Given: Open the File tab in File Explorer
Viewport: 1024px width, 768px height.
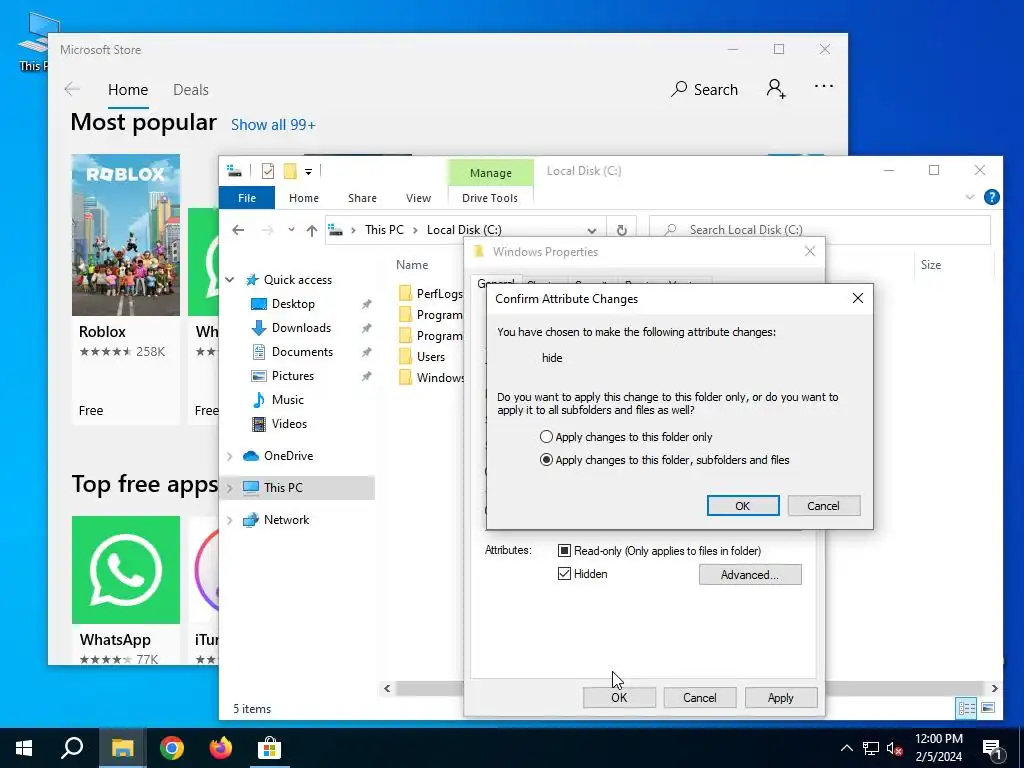Looking at the screenshot, I should click(247, 198).
